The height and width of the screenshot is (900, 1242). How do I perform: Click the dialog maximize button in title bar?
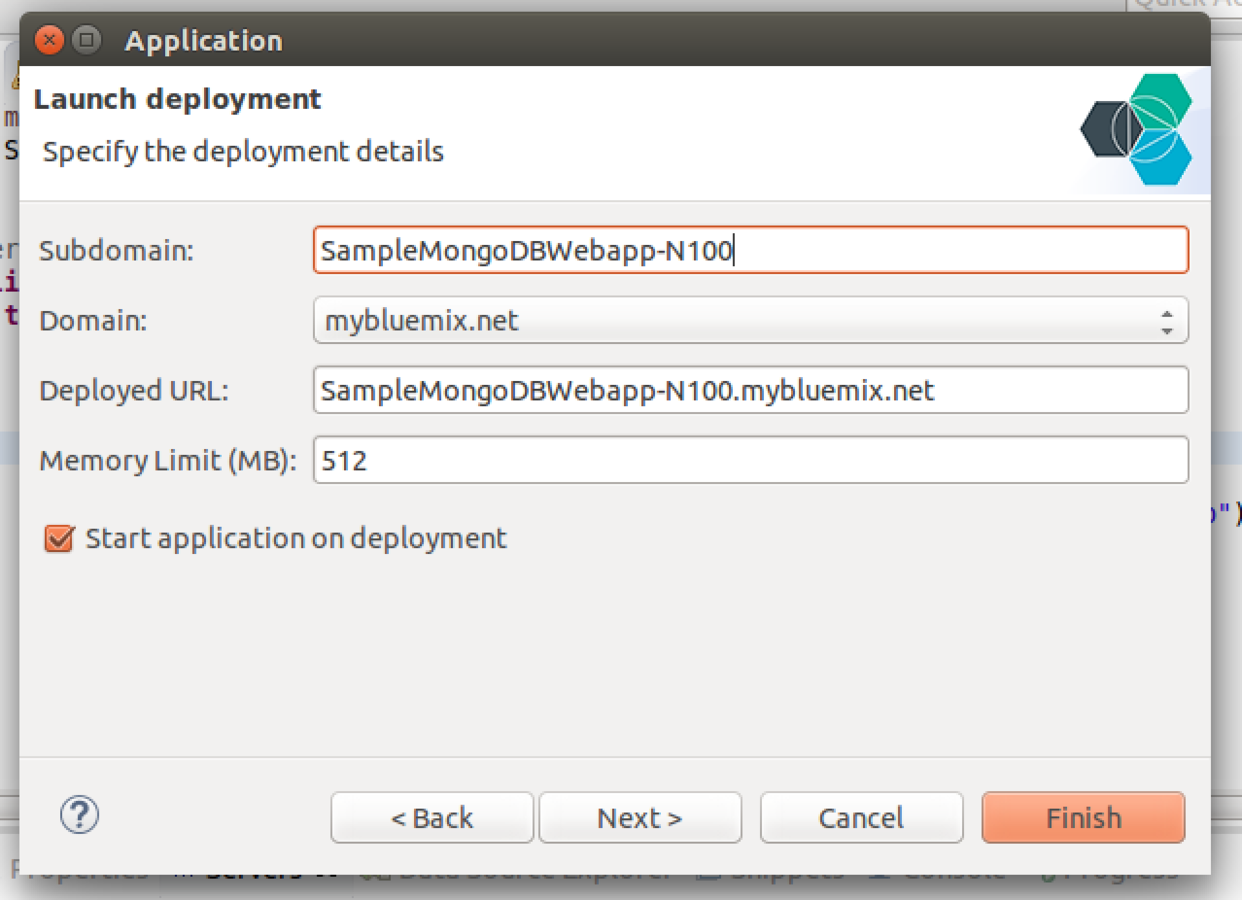87,40
